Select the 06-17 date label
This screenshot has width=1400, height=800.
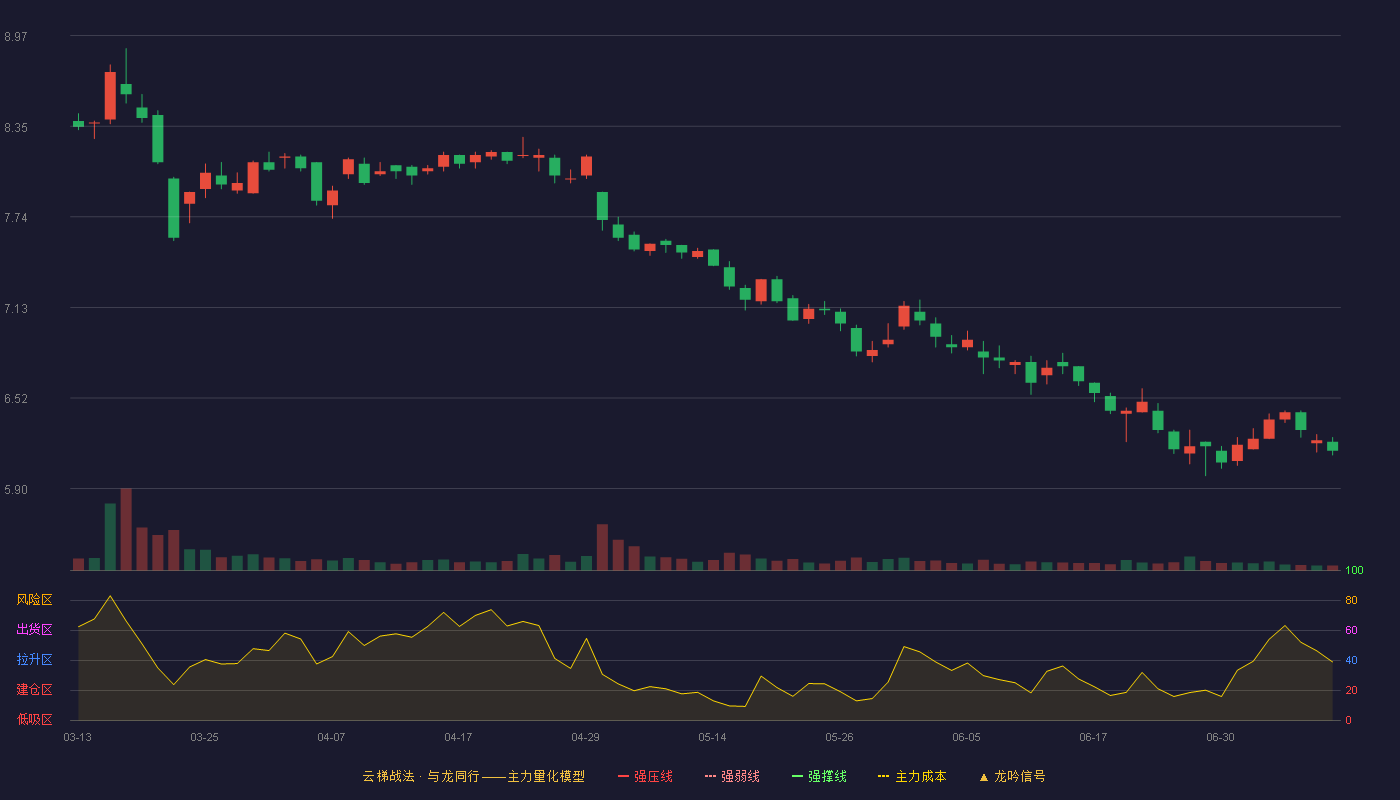[x=1093, y=737]
